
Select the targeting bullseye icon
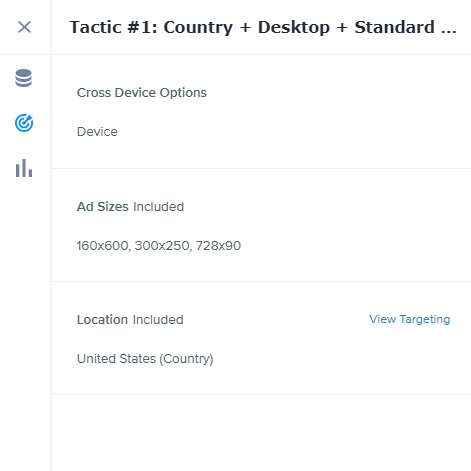click(x=24, y=123)
